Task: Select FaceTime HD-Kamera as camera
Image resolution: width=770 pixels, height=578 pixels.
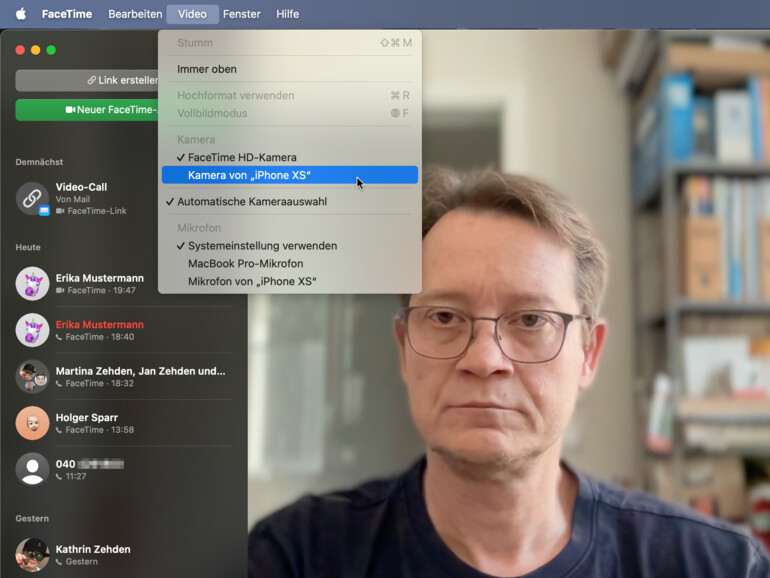Action: pyautogui.click(x=290, y=157)
